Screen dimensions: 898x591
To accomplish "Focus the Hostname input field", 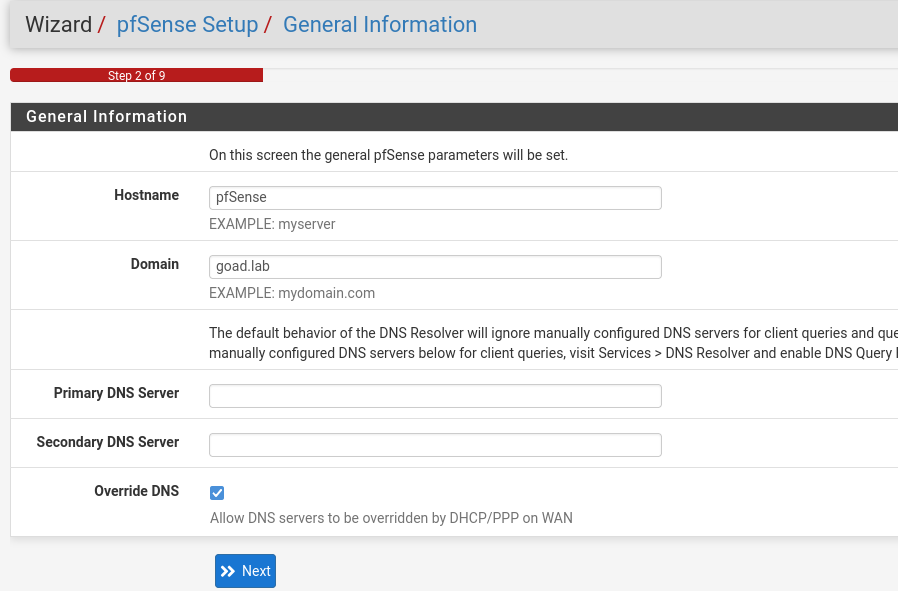I will [x=435, y=198].
